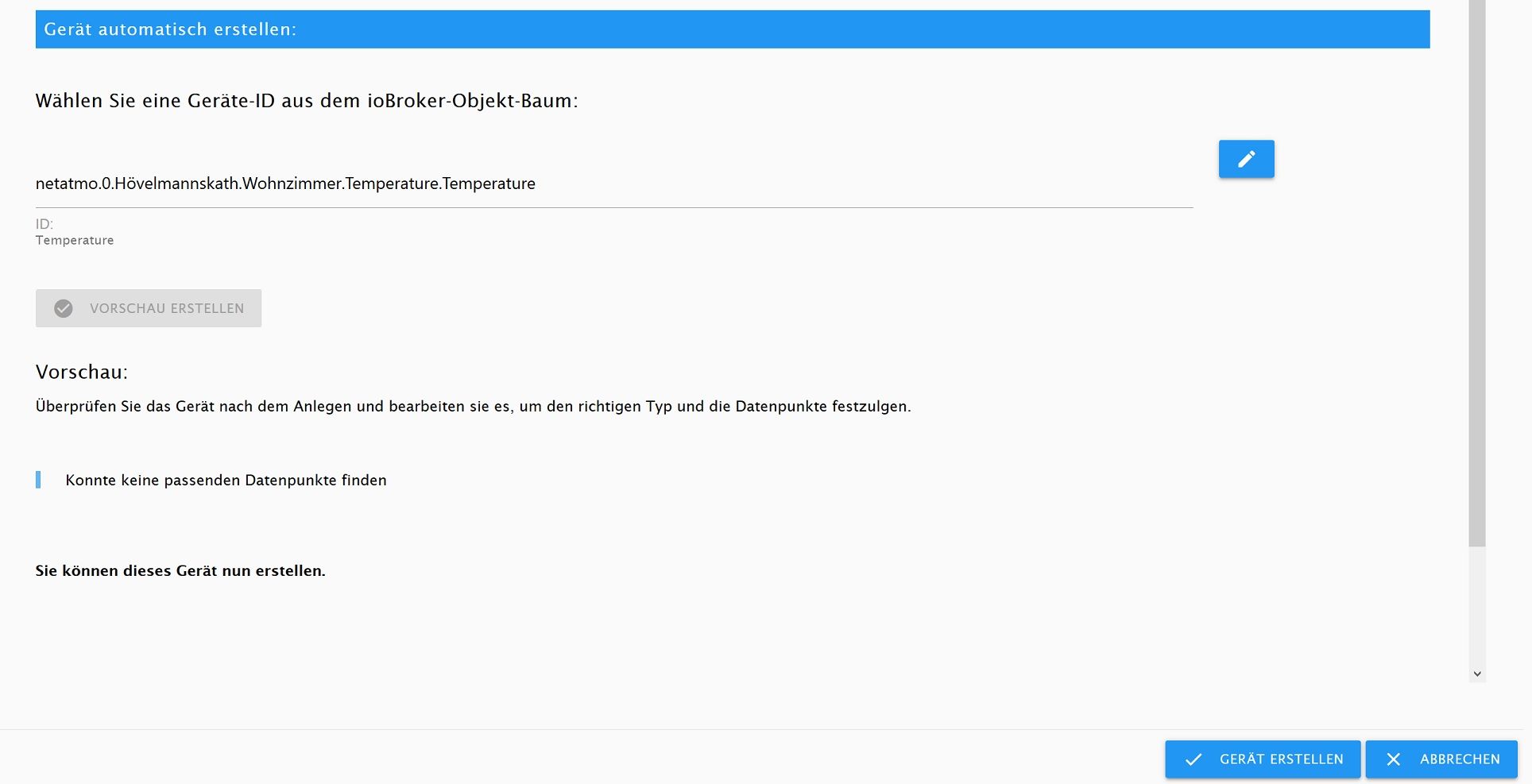Click the scrollbar down arrow
The image size is (1532, 784).
click(x=1477, y=674)
